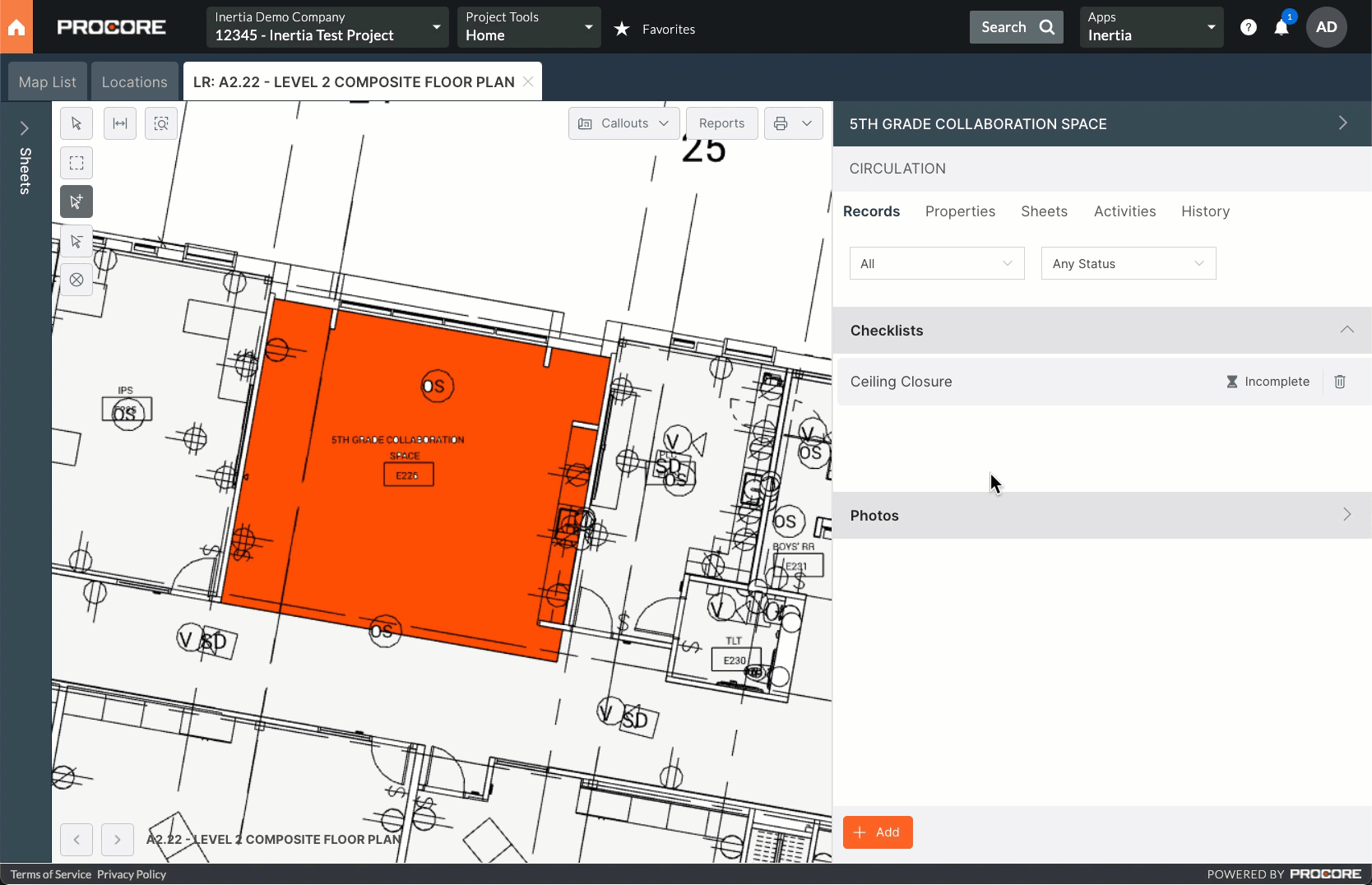Open the notifications bell
Screen dimensions: 1372x885
pos(1281,28)
